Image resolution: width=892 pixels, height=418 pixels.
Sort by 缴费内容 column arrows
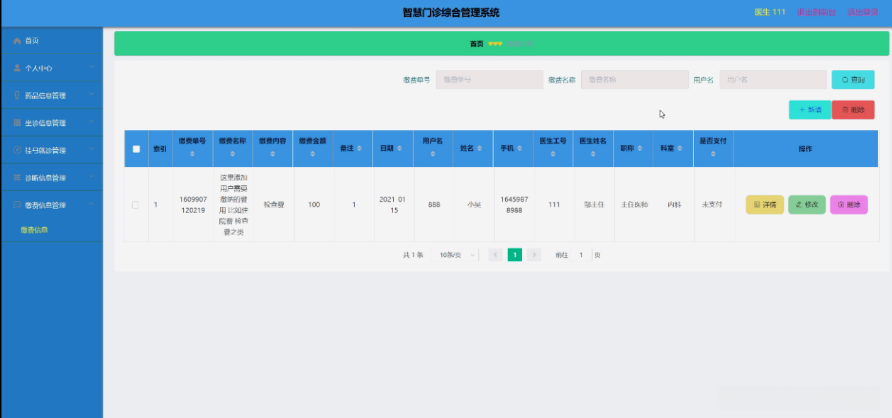pyautogui.click(x=272, y=154)
